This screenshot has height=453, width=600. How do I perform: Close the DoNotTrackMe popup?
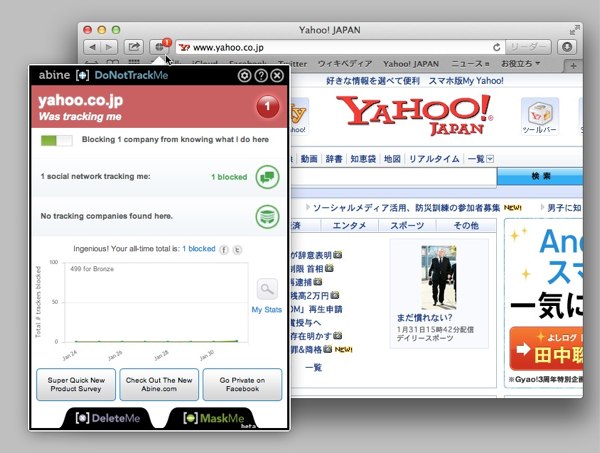[277, 75]
